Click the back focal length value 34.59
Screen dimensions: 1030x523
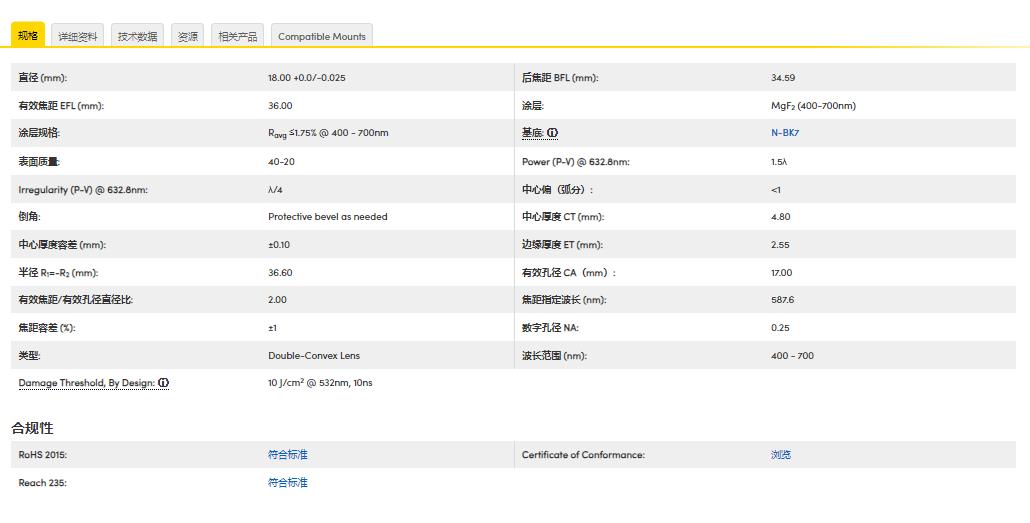coord(783,78)
